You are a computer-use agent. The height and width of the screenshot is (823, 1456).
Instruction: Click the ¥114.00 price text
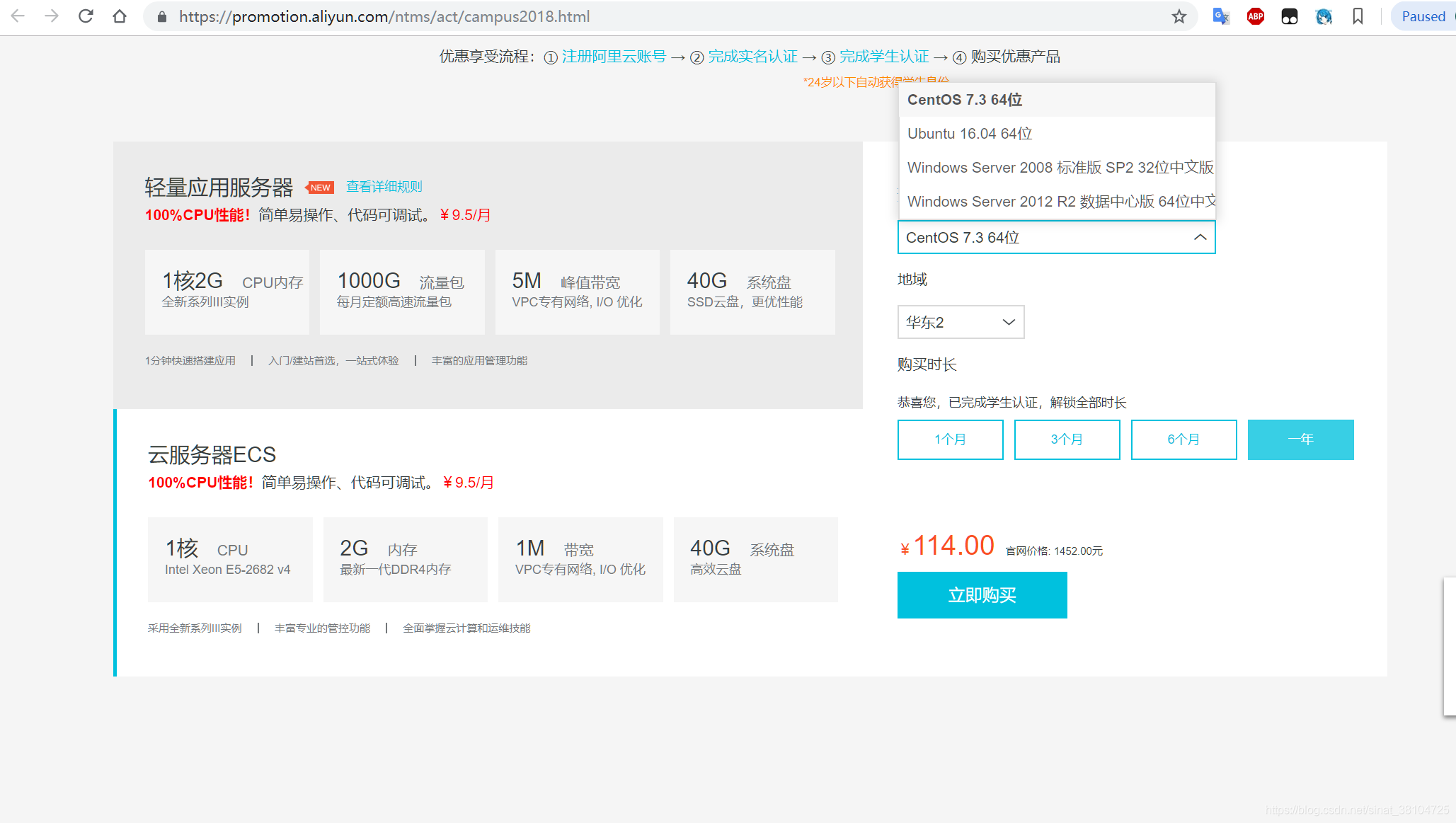(947, 546)
